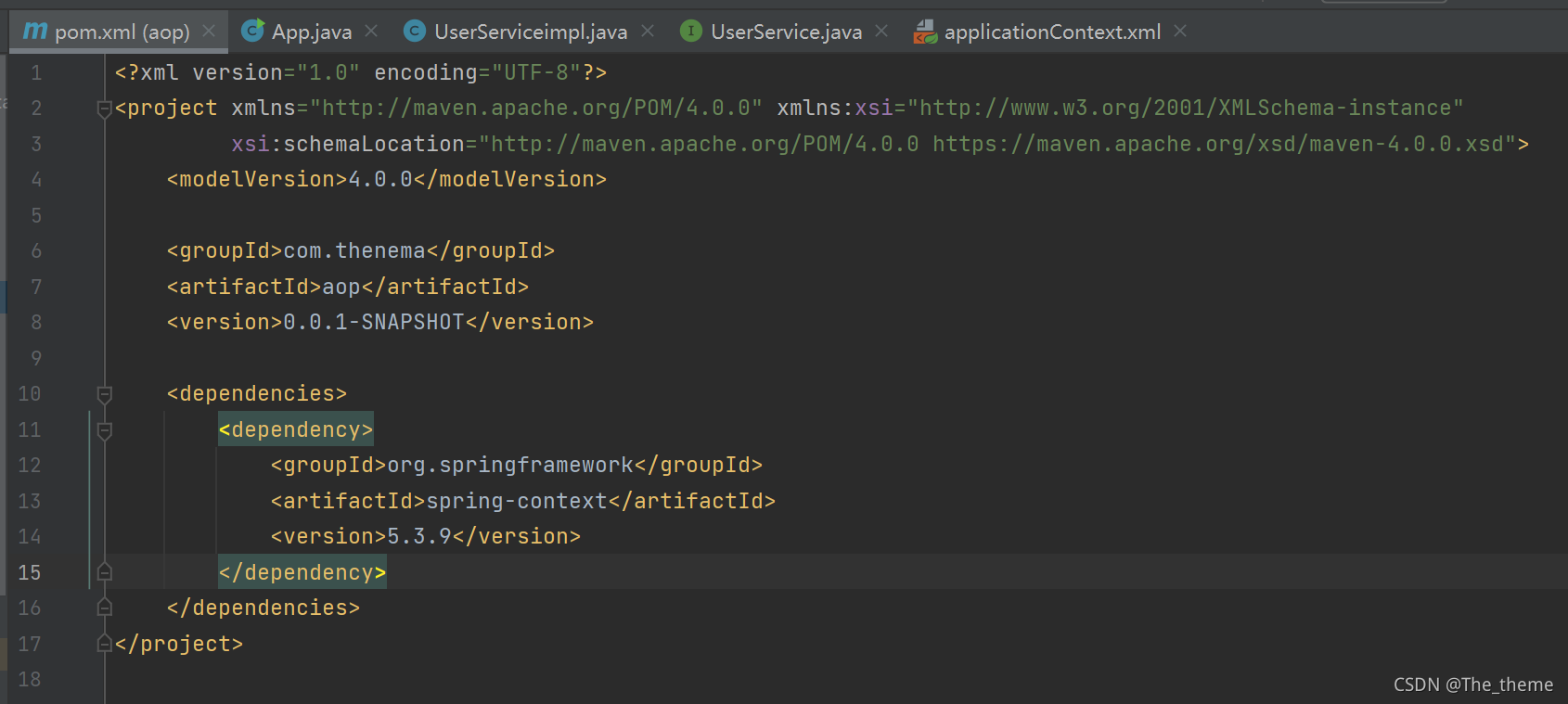This screenshot has height=704, width=1568.
Task: Click line number 15 in the gutter
Action: pyautogui.click(x=30, y=573)
